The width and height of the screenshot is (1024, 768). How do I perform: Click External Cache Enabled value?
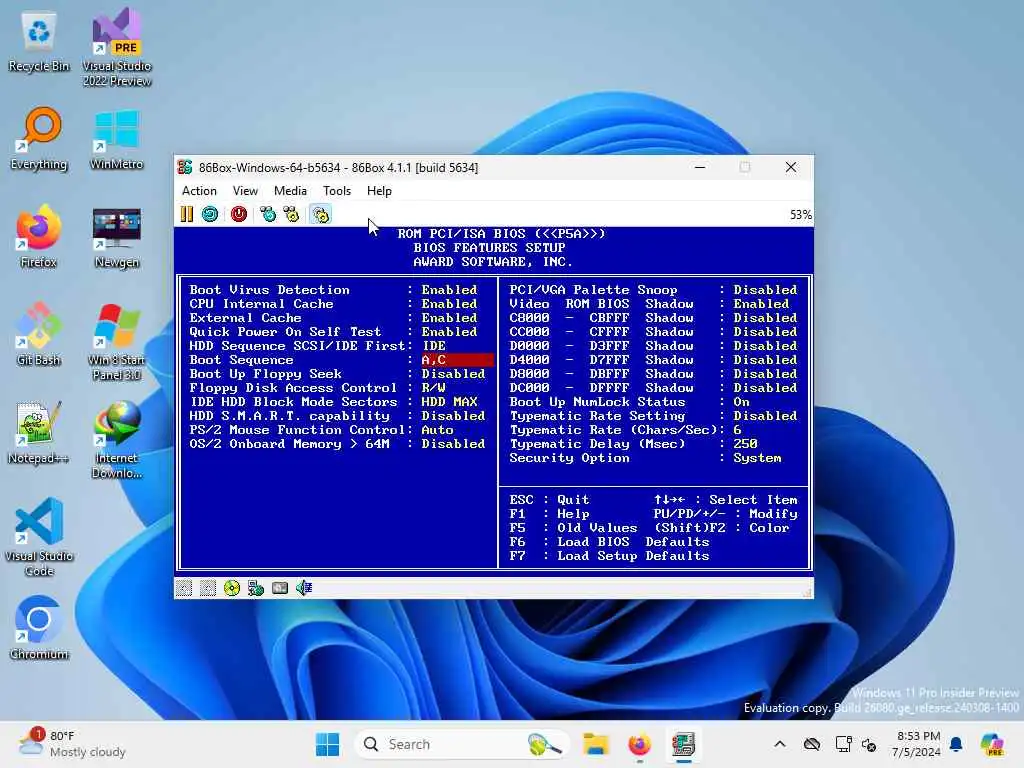[449, 318]
